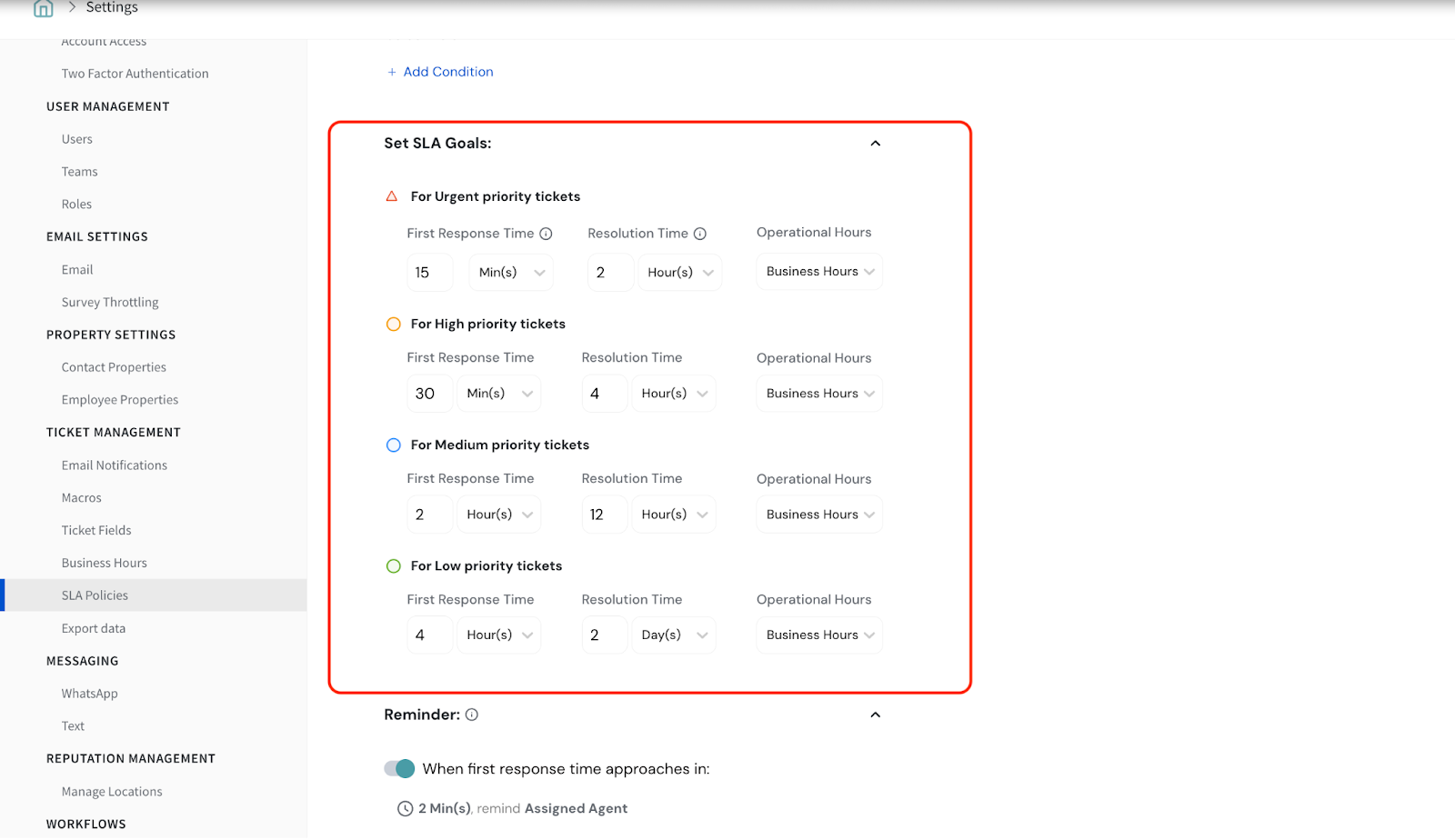Open Low priority Resolution Time unit dropdown
The image size is (1455, 840).
point(674,635)
